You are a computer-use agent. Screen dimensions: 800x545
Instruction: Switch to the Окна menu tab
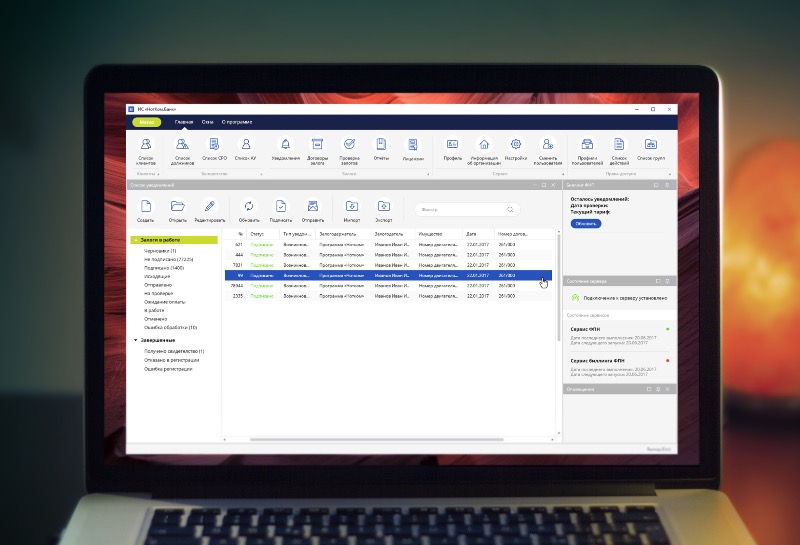click(x=207, y=121)
